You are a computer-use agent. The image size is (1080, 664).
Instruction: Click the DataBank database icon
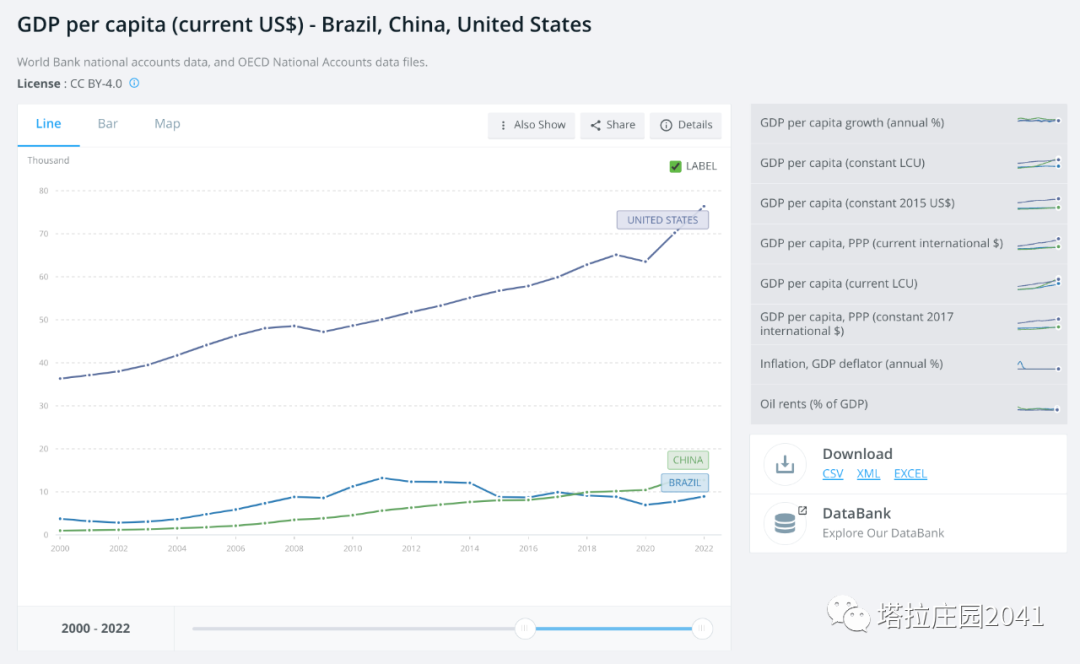[x=785, y=523]
